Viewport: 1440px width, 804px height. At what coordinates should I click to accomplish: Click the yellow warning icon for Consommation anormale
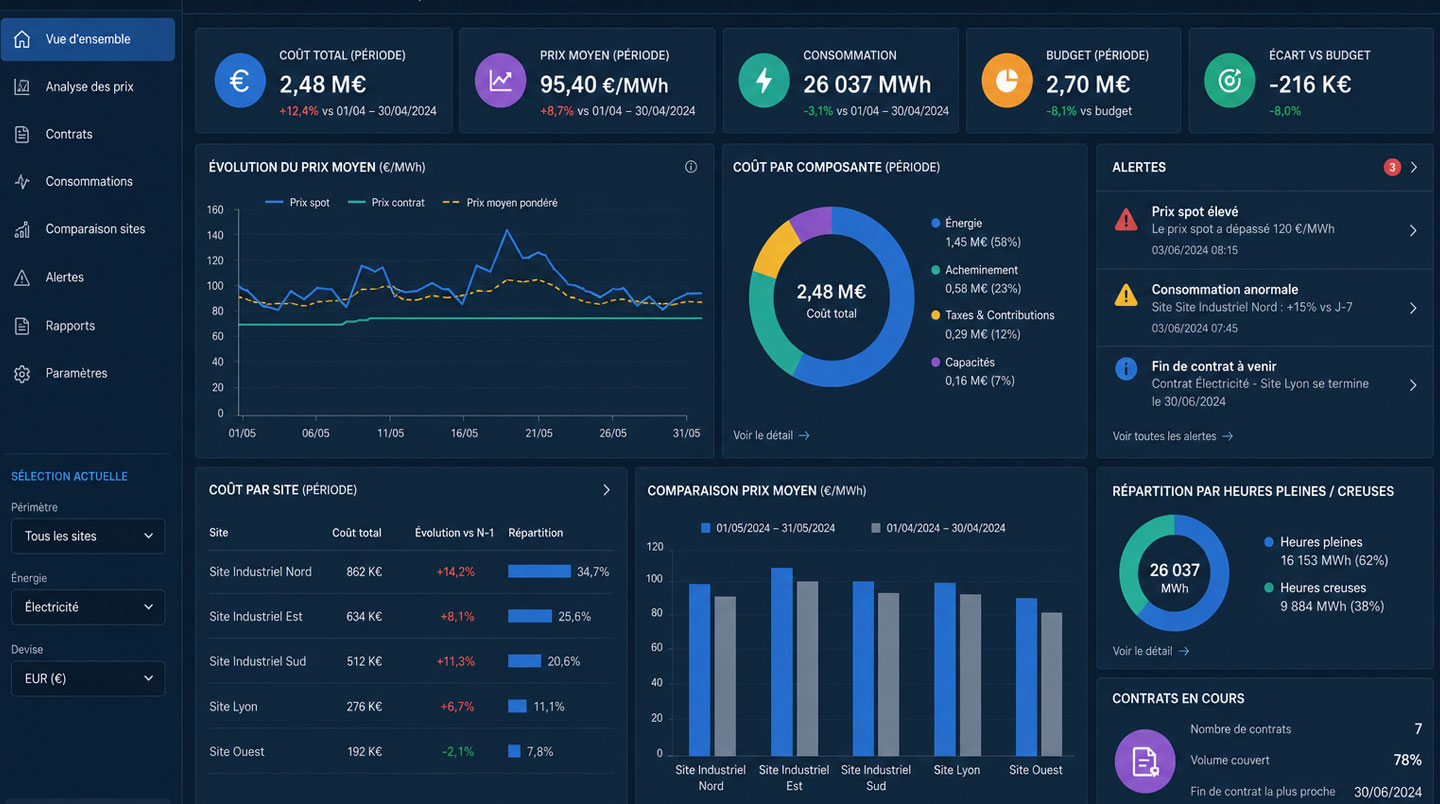click(x=1126, y=295)
